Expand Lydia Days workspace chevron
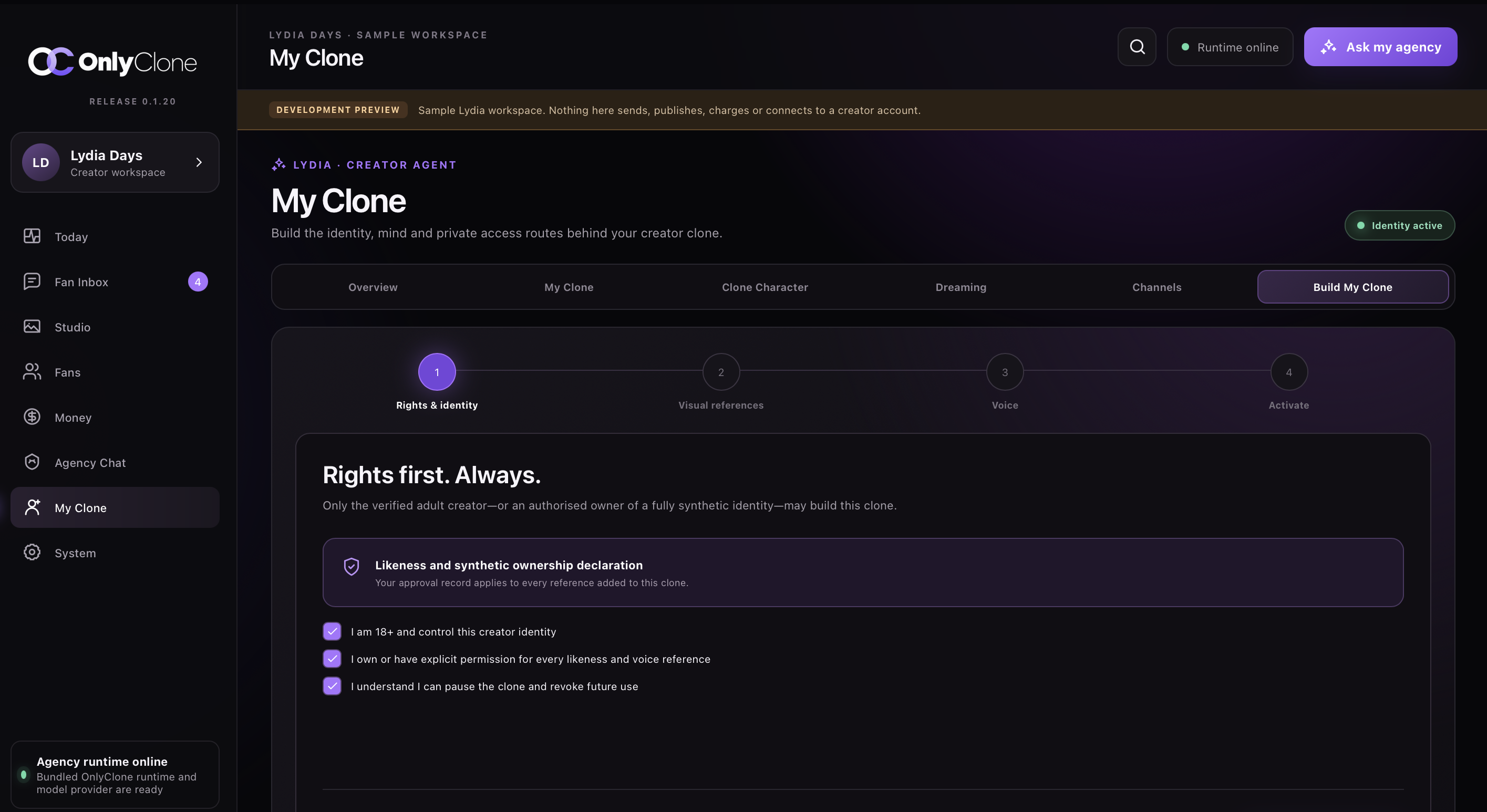The width and height of the screenshot is (1487, 812). 199,162
